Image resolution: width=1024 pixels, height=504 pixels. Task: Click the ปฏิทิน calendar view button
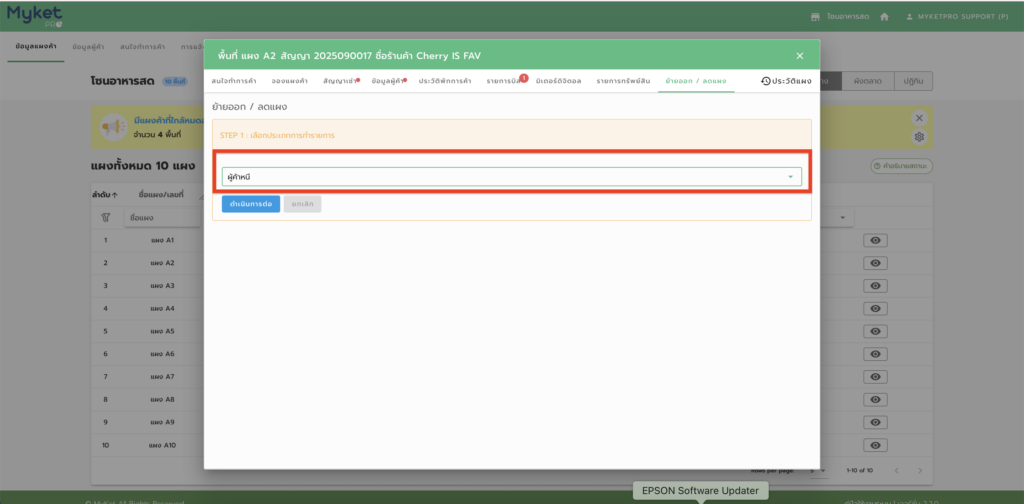click(912, 80)
